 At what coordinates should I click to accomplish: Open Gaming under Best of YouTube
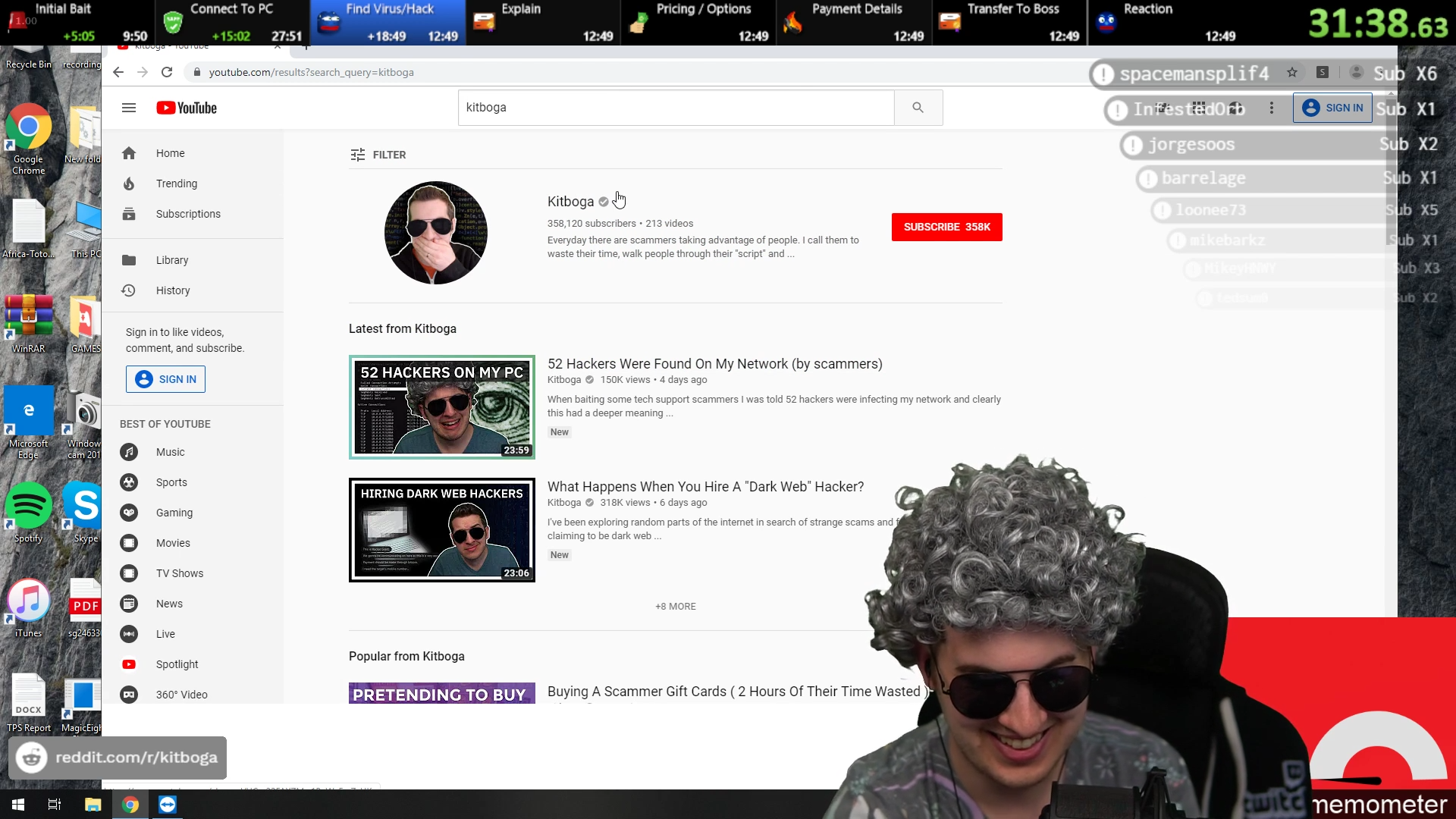pyautogui.click(x=193, y=513)
